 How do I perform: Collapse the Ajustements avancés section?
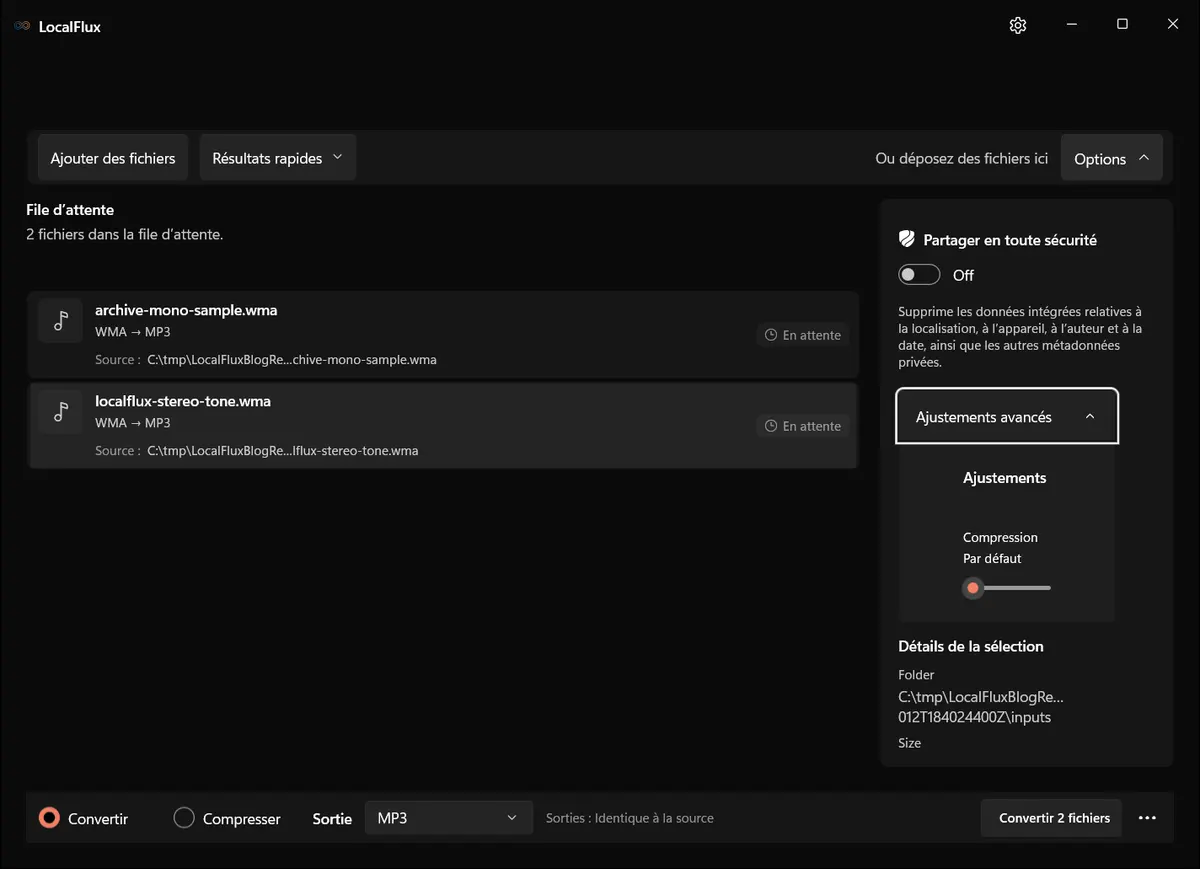click(x=1007, y=417)
